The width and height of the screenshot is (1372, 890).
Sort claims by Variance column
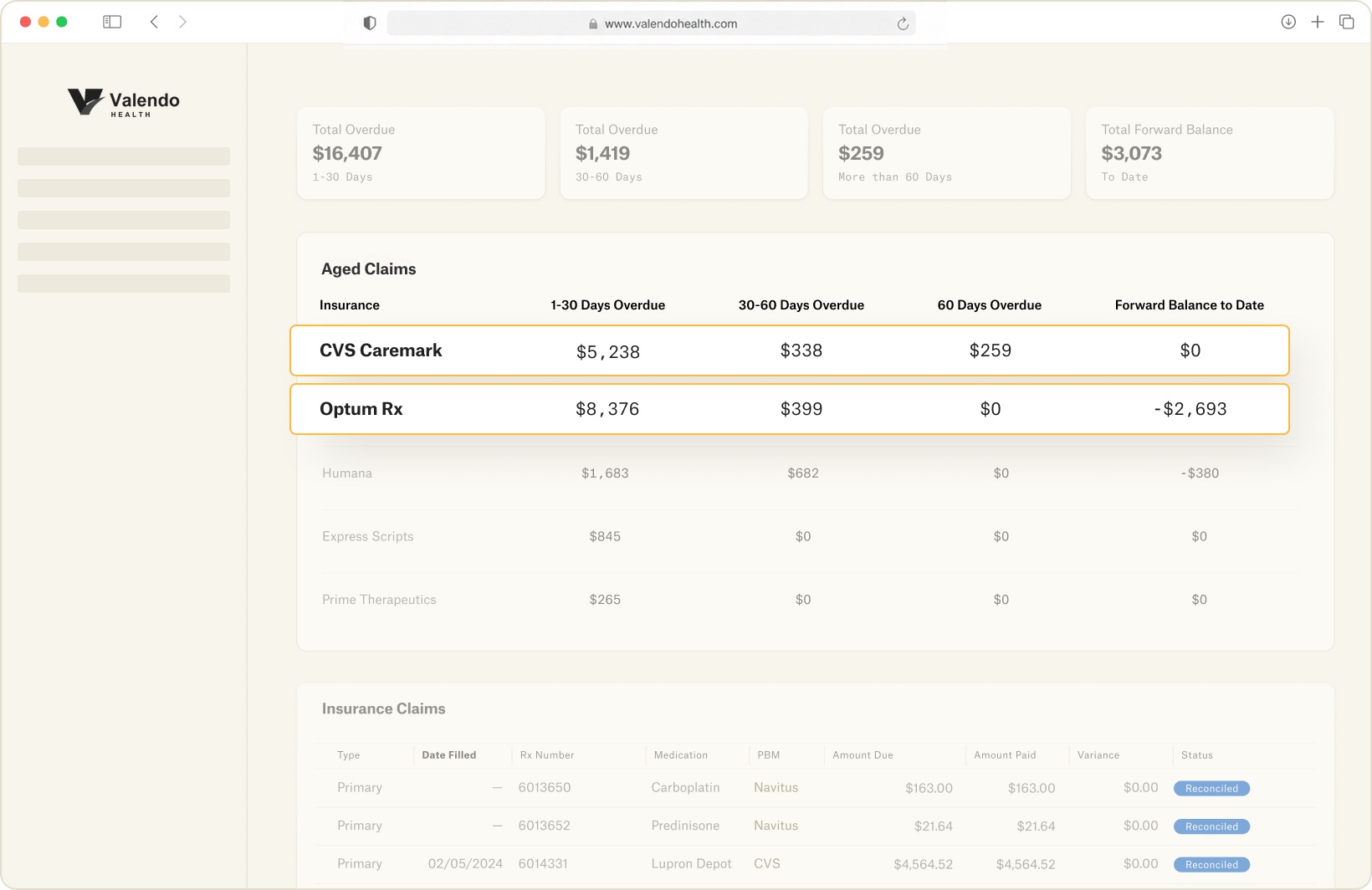1098,755
